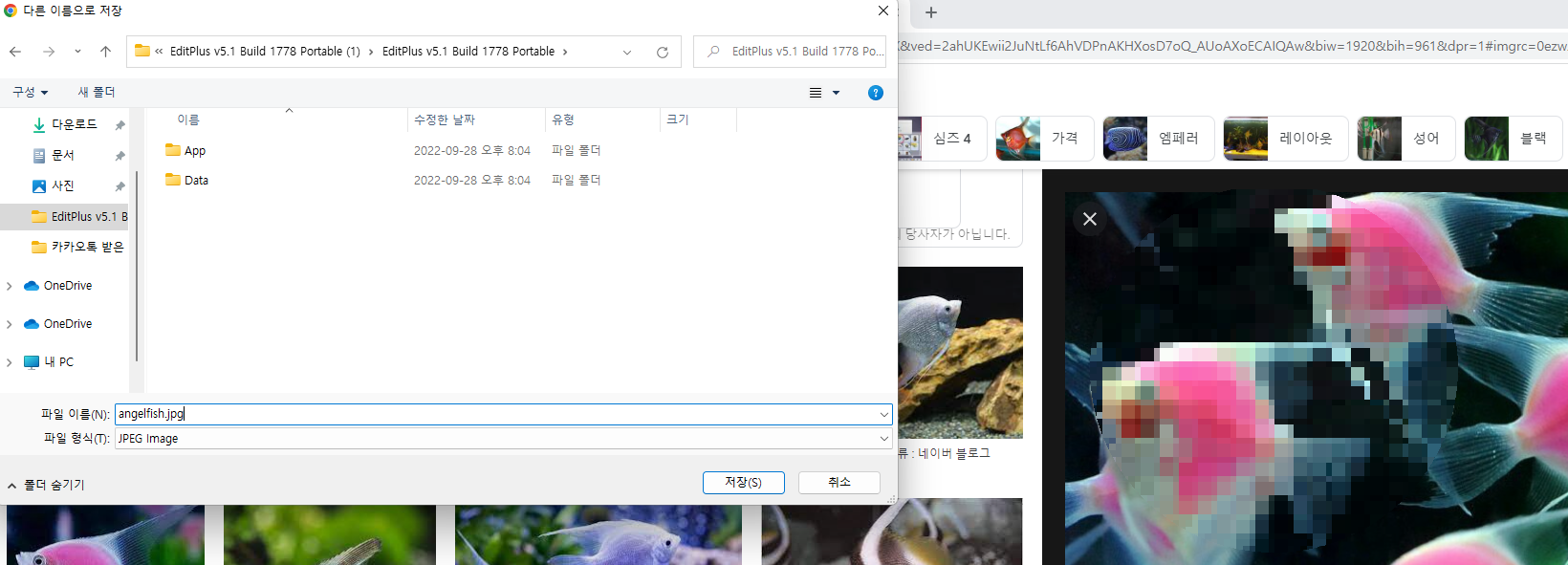Select 문서 in the navigation pane
The width and height of the screenshot is (1568, 565).
point(63,155)
